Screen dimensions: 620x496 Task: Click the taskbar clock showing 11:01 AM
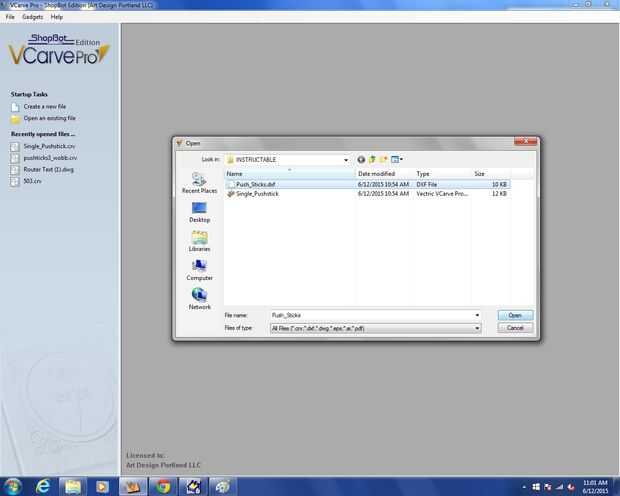pos(595,487)
